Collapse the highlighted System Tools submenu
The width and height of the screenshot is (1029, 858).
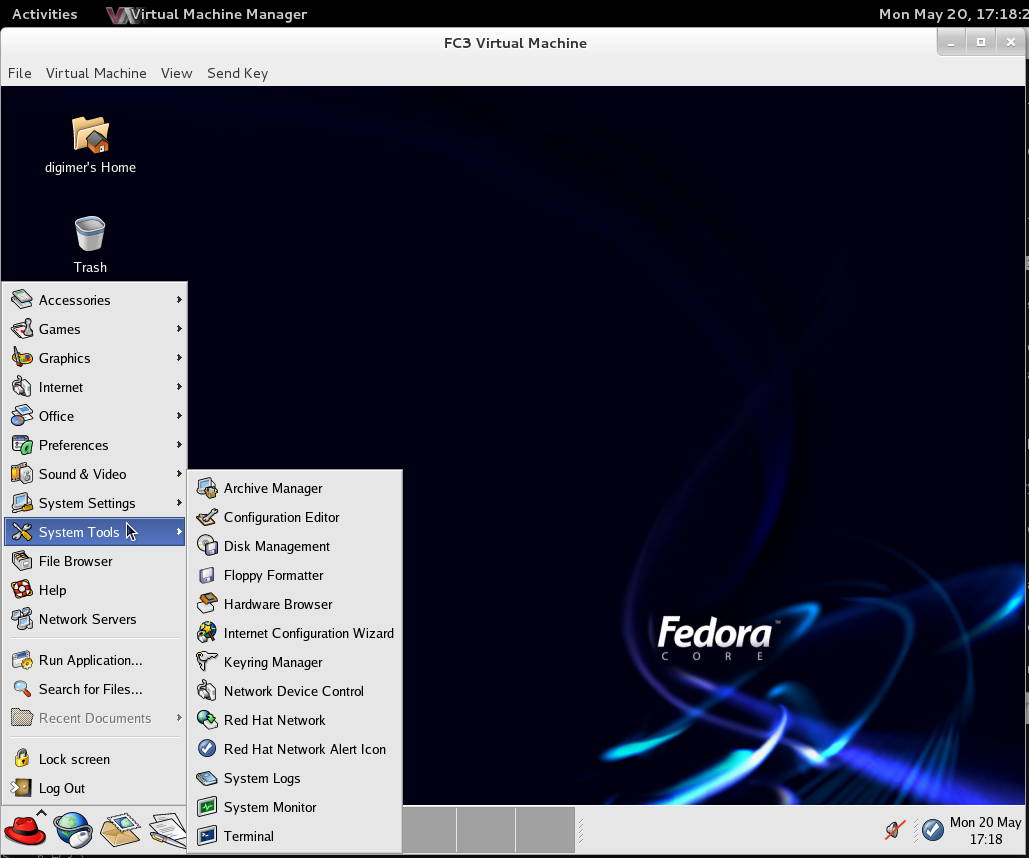click(x=95, y=532)
